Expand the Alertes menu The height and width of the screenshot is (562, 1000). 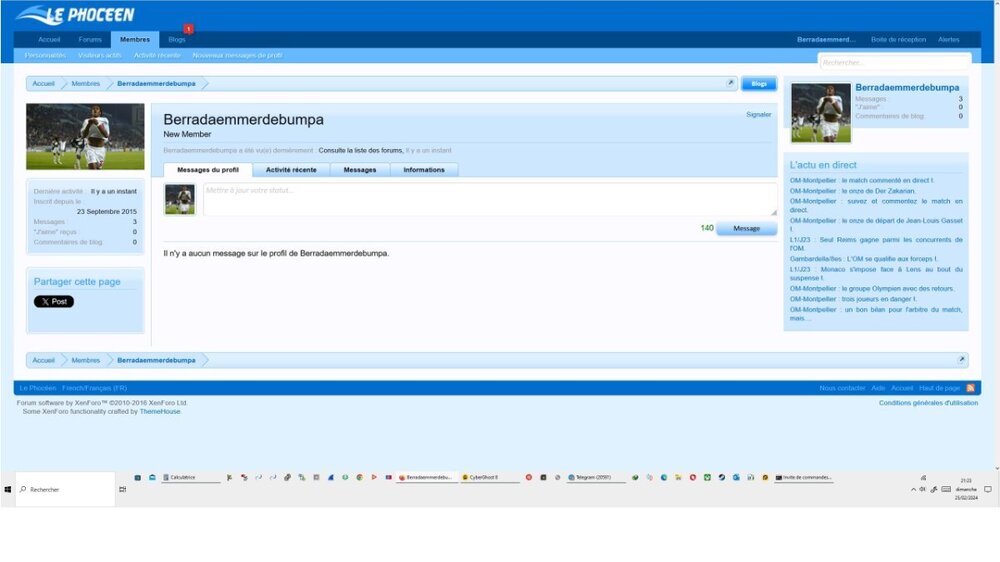pos(948,39)
